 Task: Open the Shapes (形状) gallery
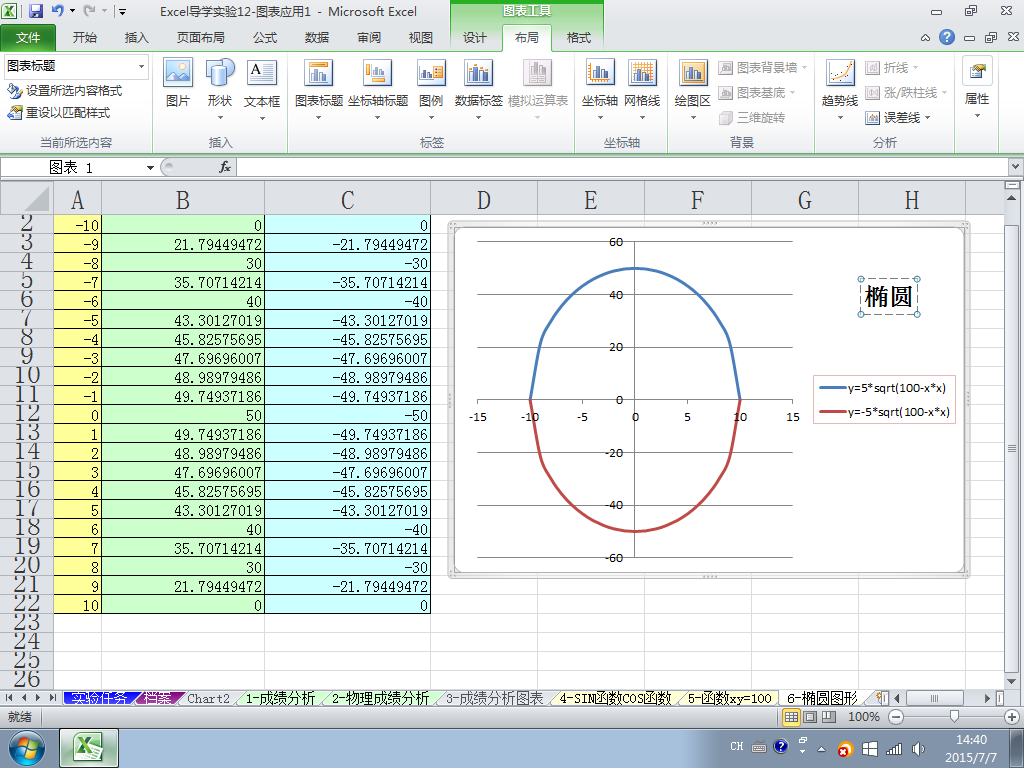point(219,82)
